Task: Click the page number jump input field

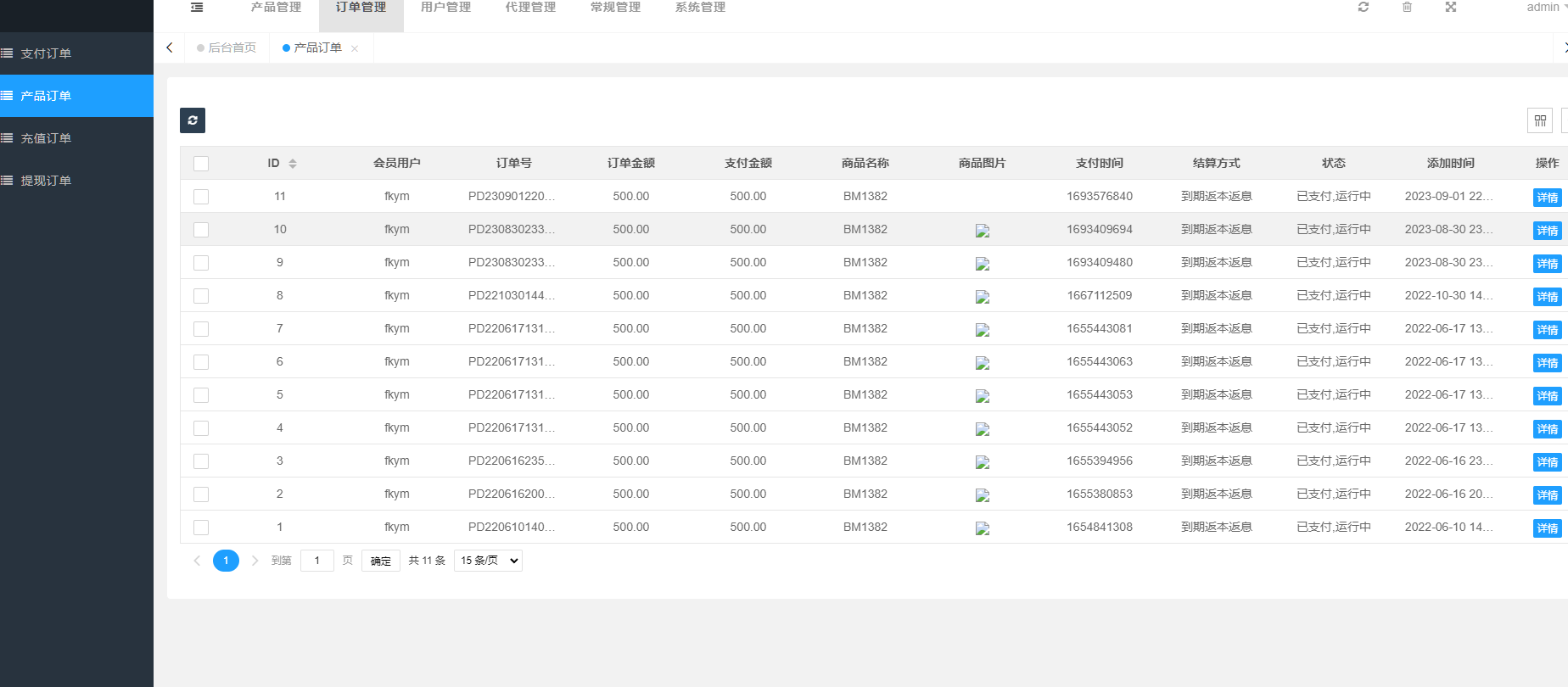Action: point(317,561)
